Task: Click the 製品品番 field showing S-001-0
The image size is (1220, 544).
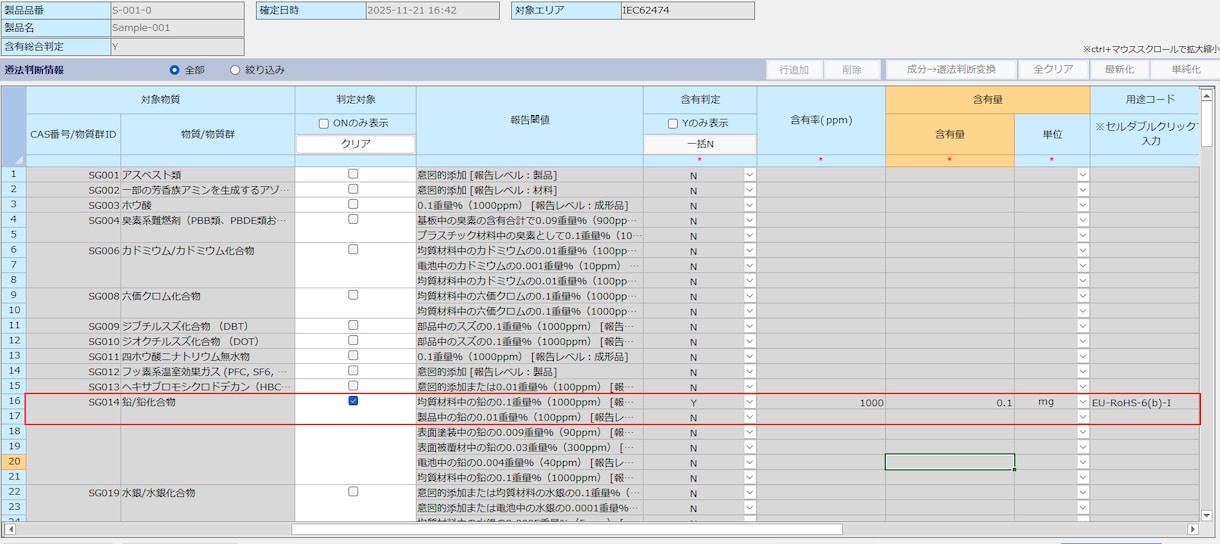Action: (x=176, y=11)
